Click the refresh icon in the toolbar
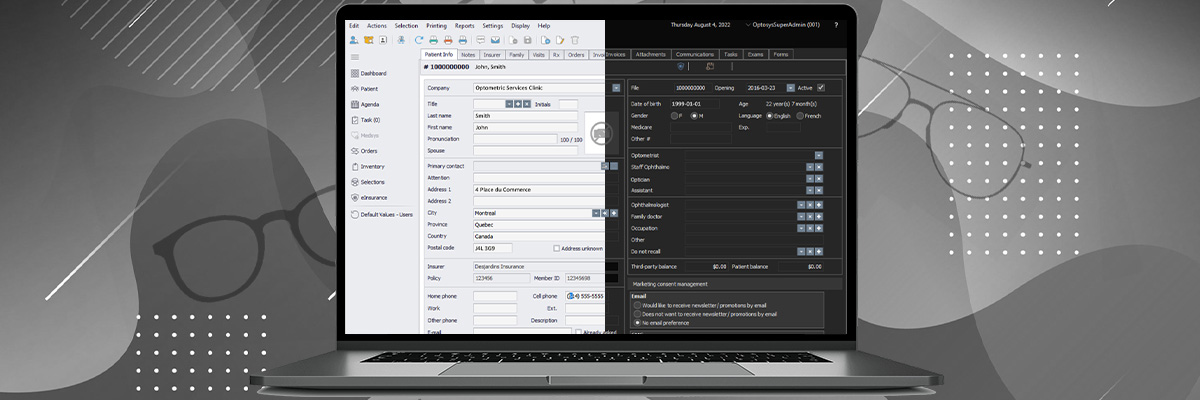1200x400 pixels. click(418, 40)
